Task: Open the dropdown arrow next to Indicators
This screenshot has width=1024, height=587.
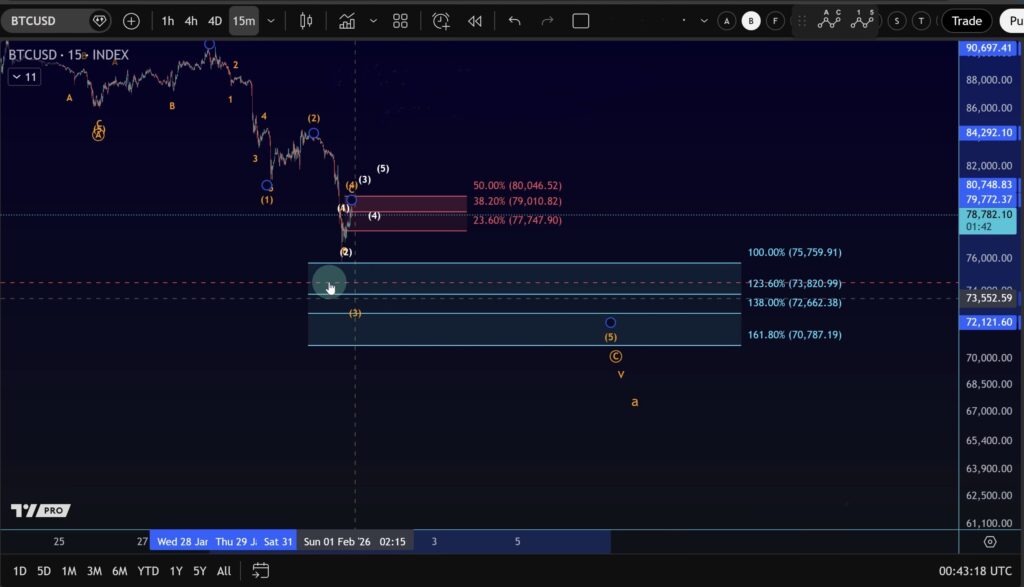Action: [374, 21]
